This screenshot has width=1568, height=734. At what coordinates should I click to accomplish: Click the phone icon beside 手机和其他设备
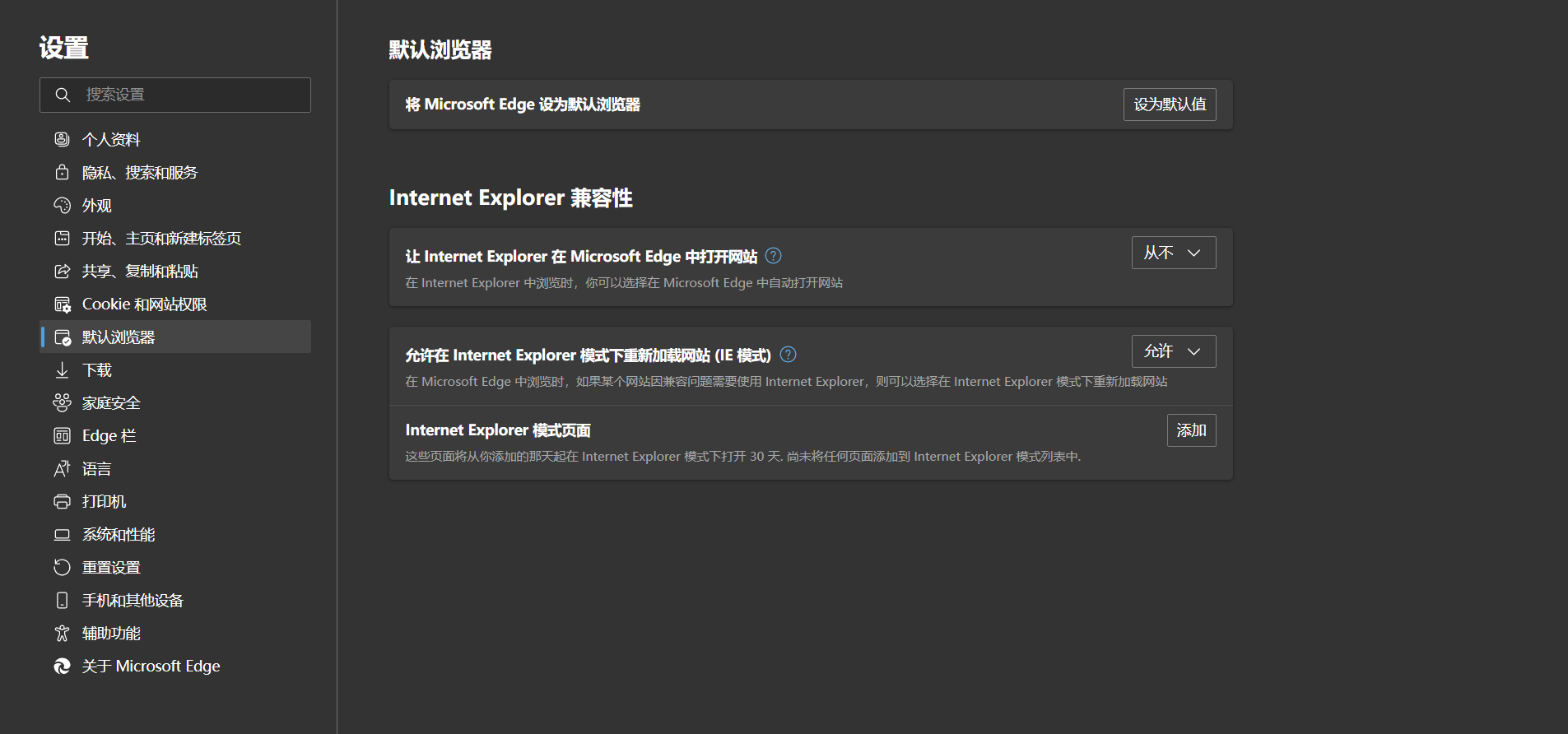[x=62, y=600]
